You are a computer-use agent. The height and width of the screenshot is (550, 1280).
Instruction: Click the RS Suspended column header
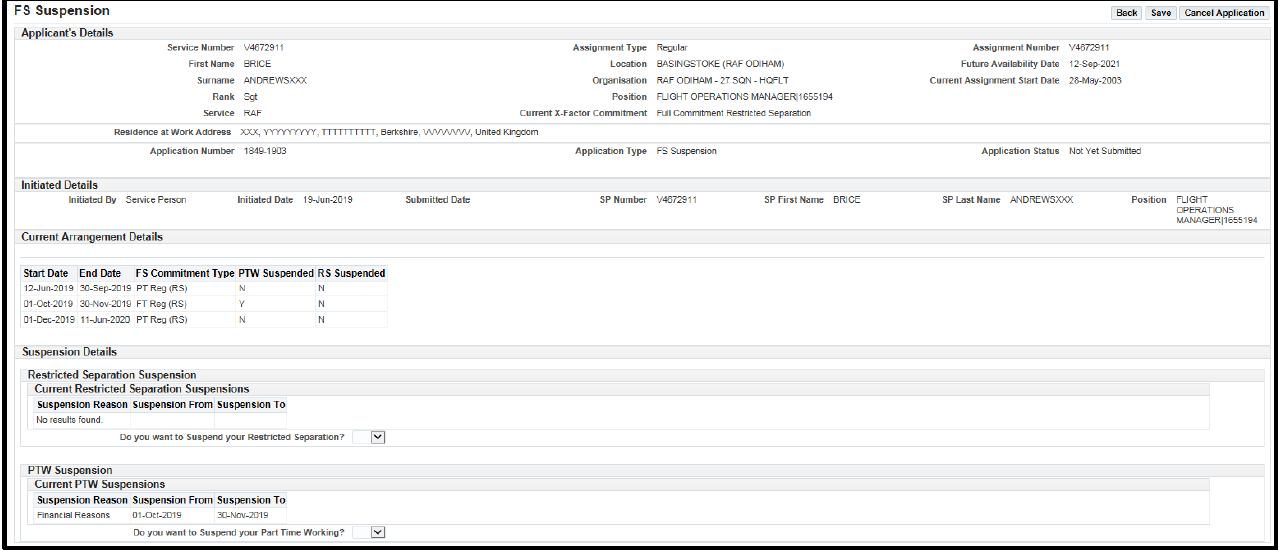click(351, 273)
